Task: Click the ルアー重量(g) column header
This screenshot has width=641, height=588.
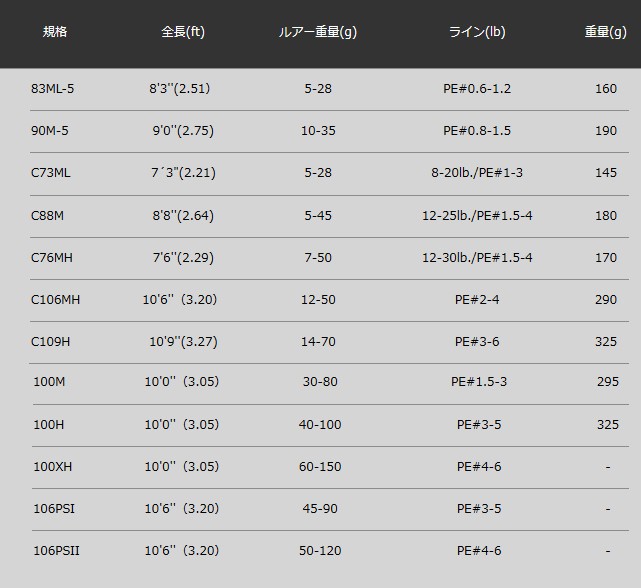Action: 318,31
